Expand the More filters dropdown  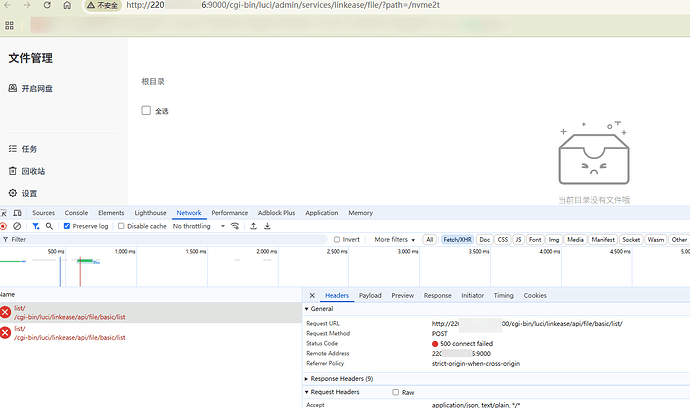(x=394, y=240)
